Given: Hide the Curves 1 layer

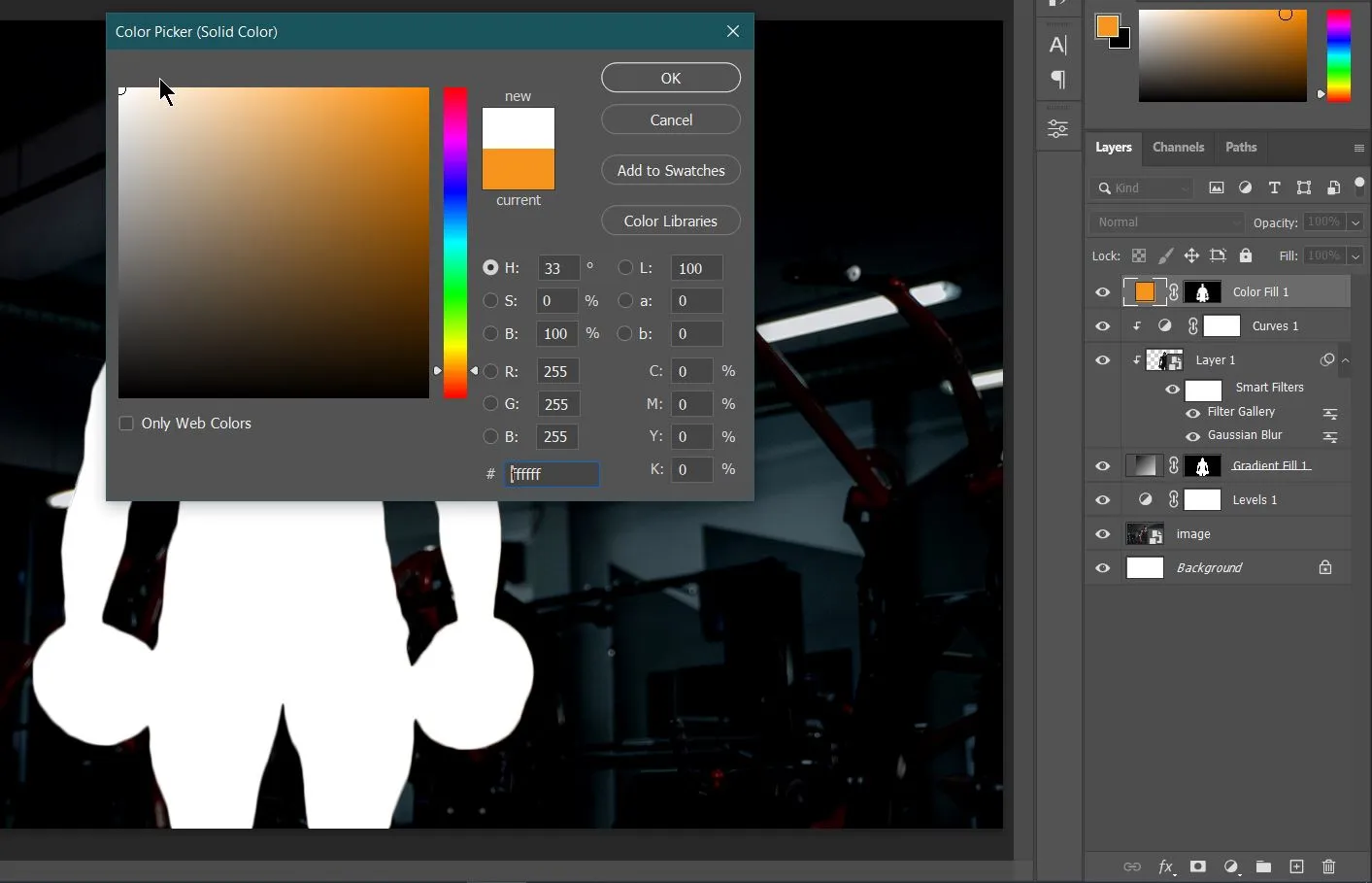Looking at the screenshot, I should (1102, 326).
